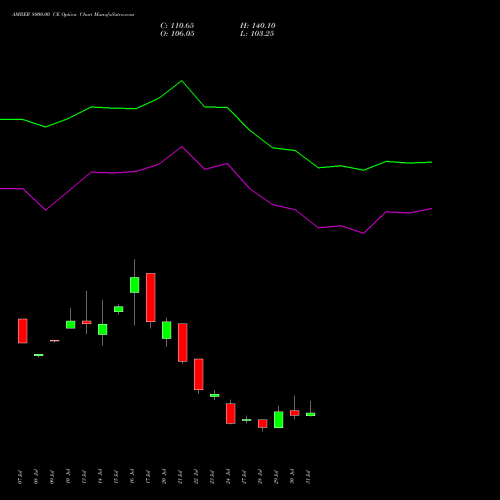
Task: Select the 13 Jul date label
Action: click(84, 477)
